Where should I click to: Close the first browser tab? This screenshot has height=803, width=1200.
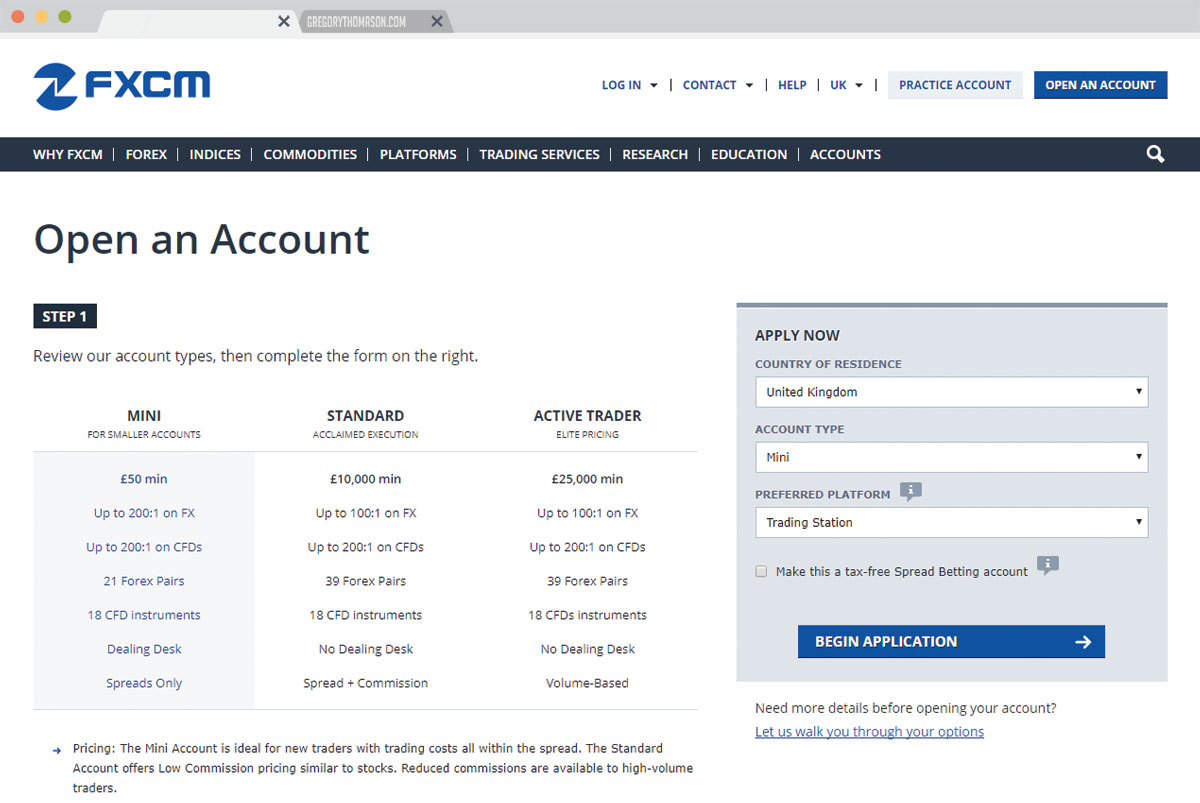[284, 21]
